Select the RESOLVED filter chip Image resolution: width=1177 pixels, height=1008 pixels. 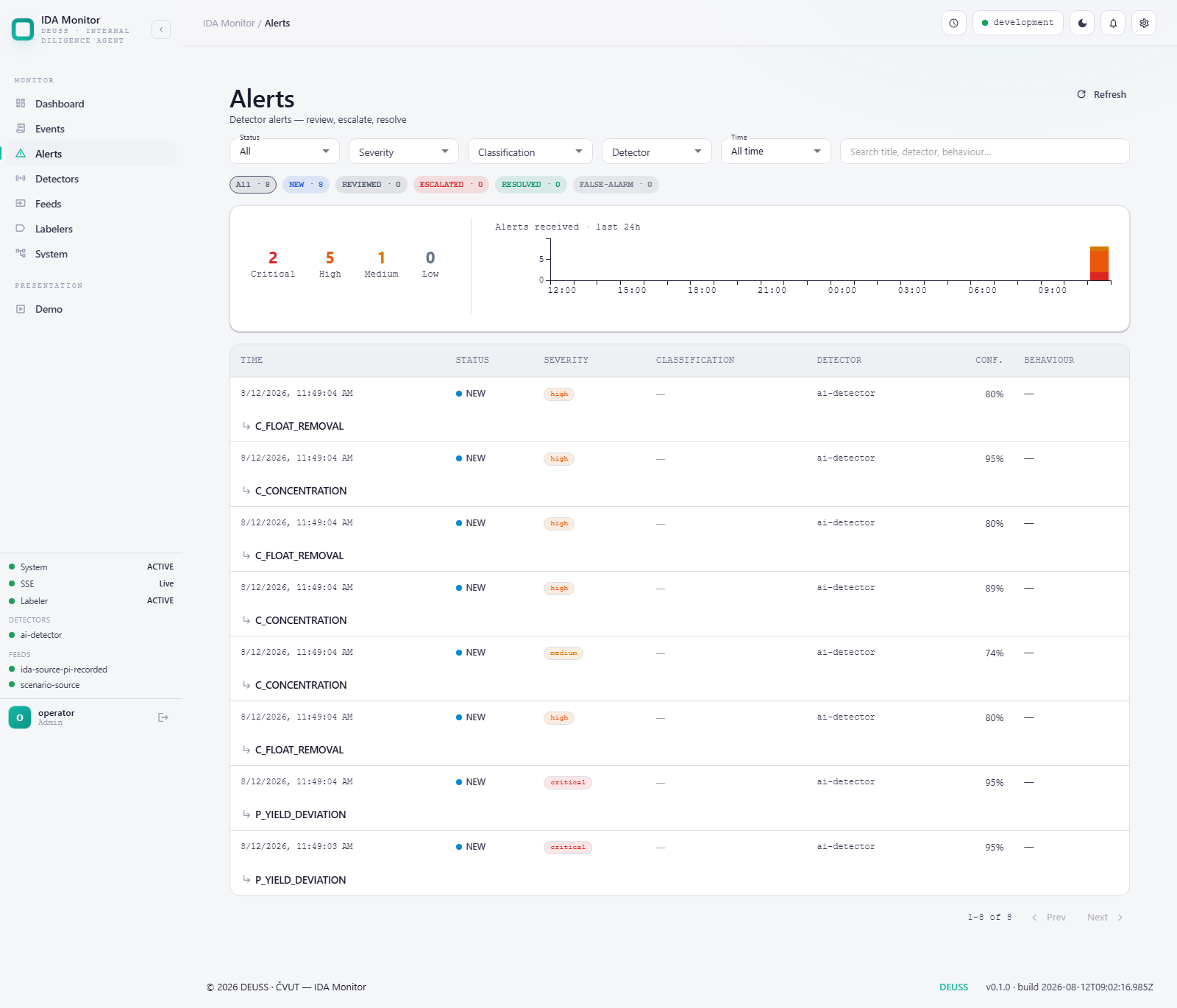tap(531, 185)
